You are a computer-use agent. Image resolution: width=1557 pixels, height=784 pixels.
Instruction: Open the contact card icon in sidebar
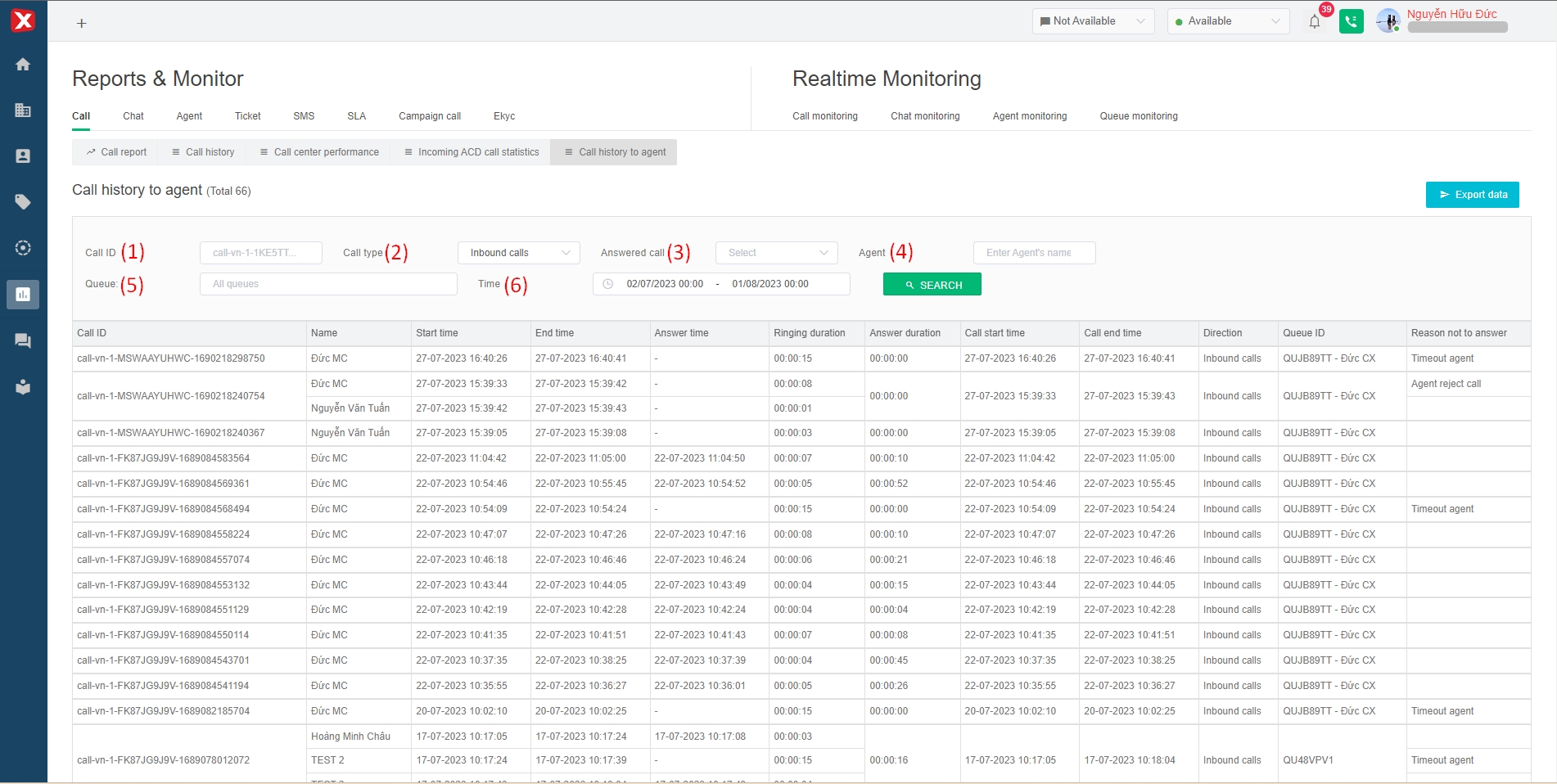coord(23,156)
